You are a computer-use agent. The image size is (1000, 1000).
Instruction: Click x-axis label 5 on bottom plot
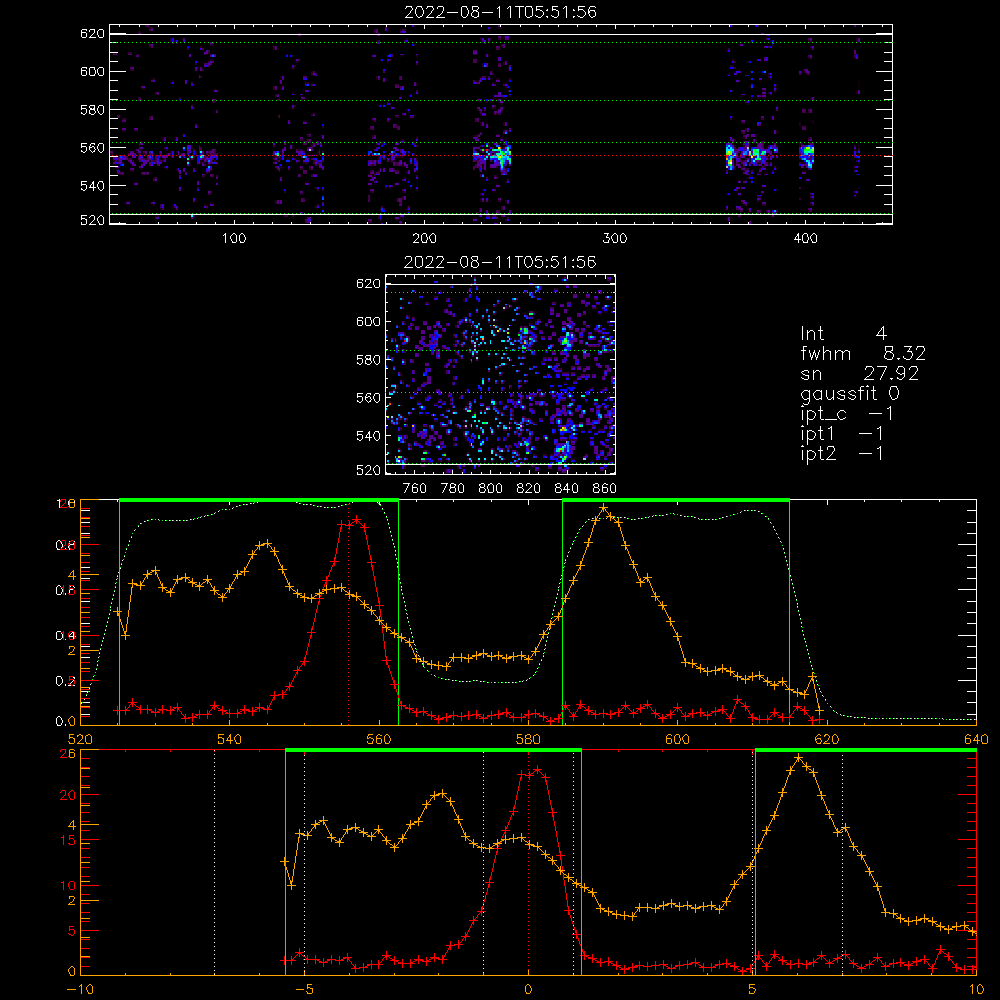(752, 990)
